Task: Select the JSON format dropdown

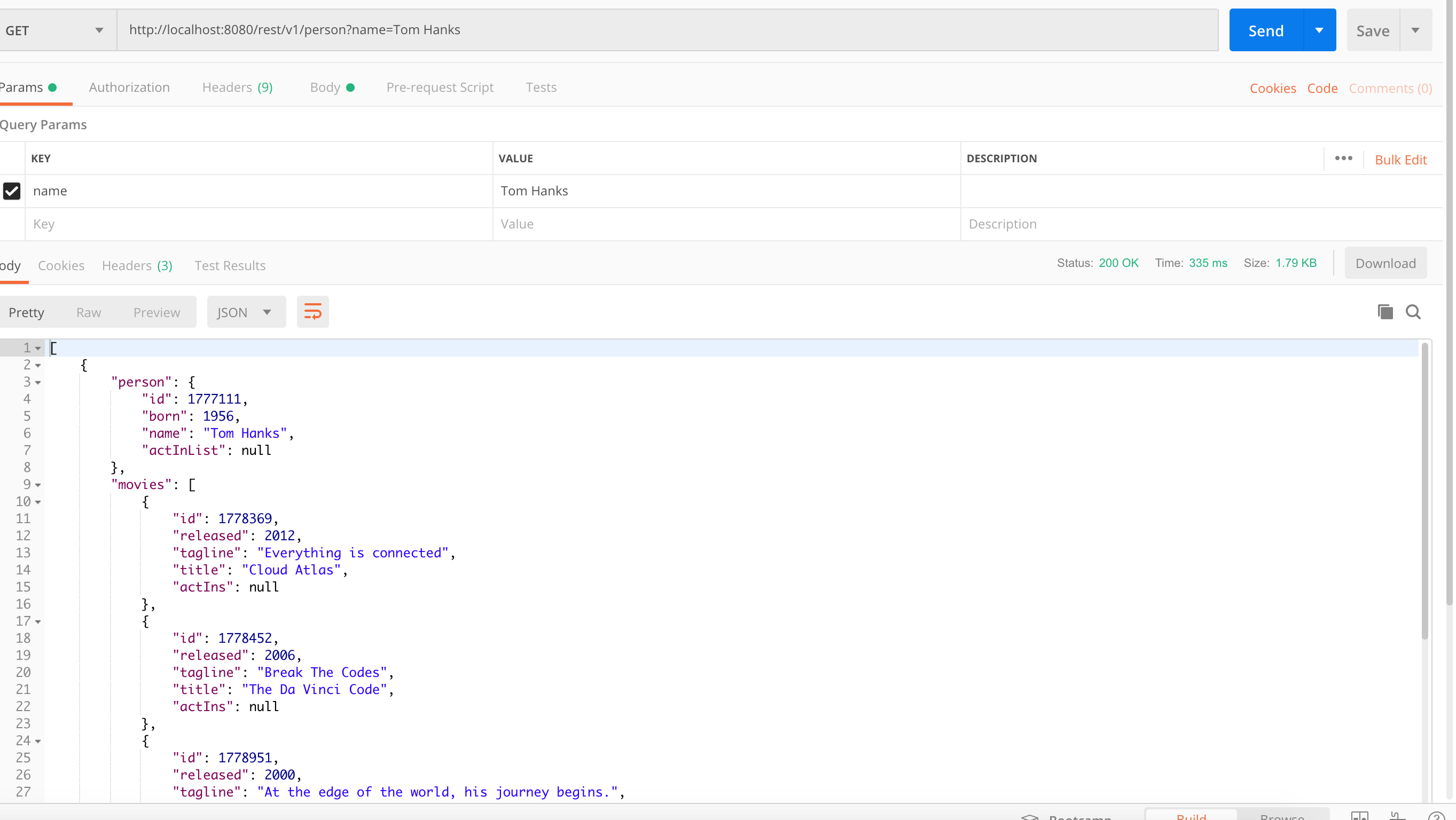Action: (x=243, y=312)
